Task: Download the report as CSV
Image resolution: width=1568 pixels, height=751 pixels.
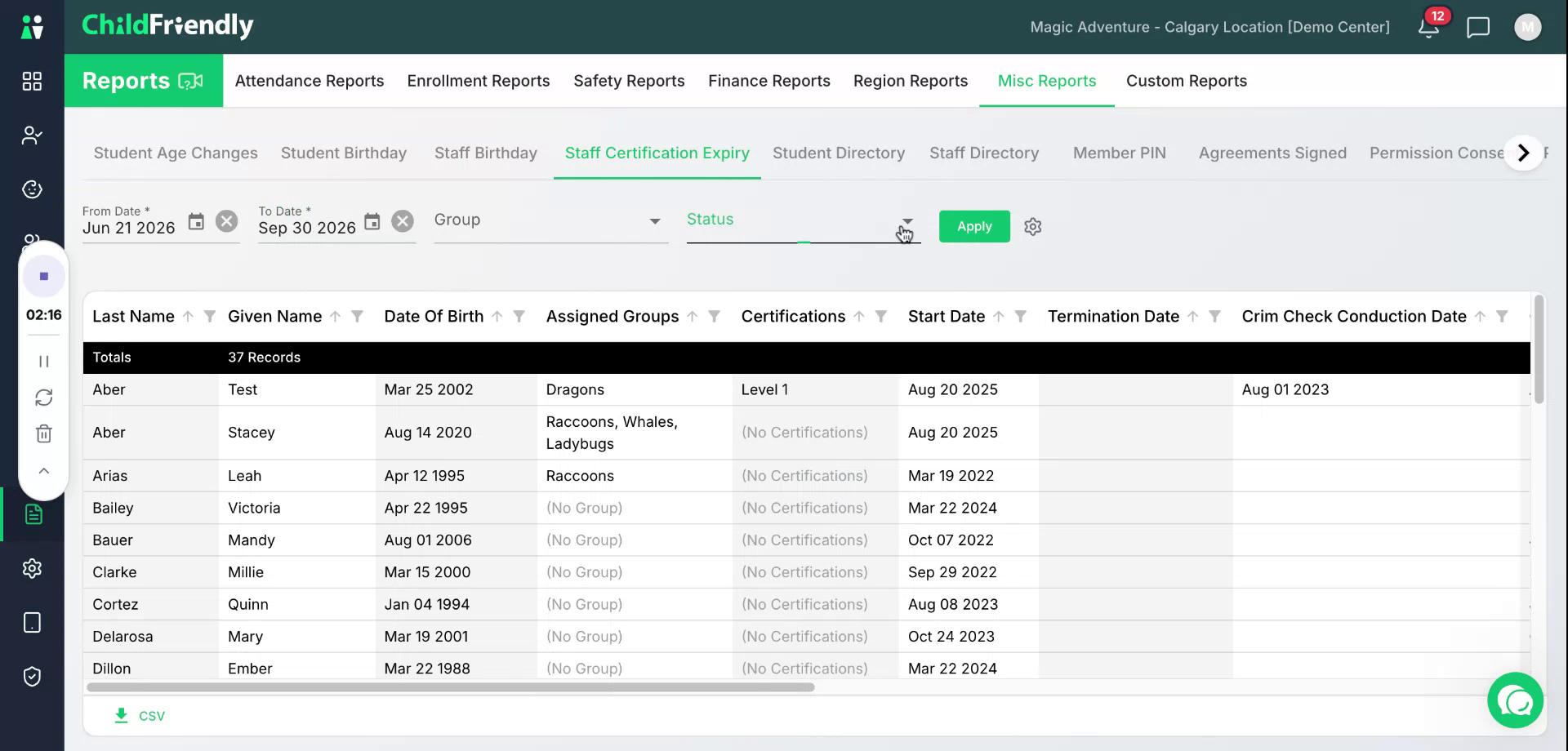Action: (140, 716)
